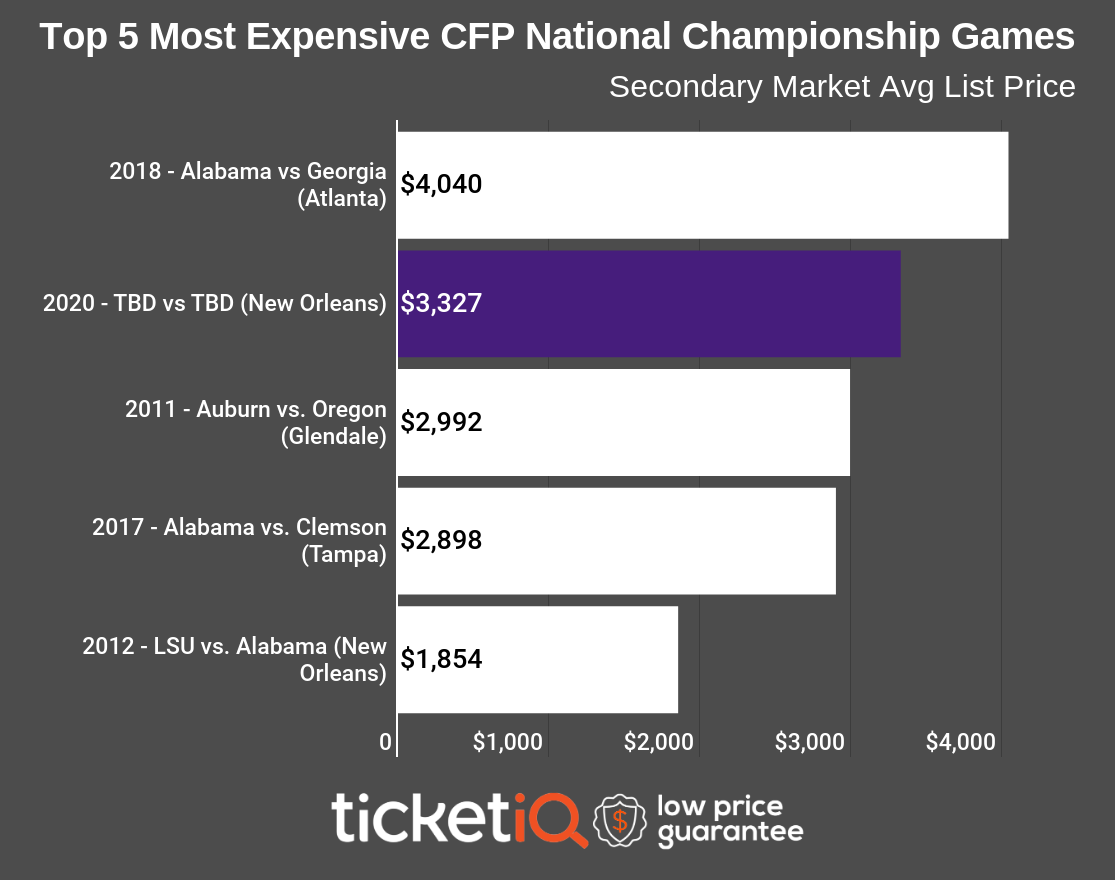Click the ticketIQ logo text
Viewport: 1115px width, 880px height.
pos(459,820)
